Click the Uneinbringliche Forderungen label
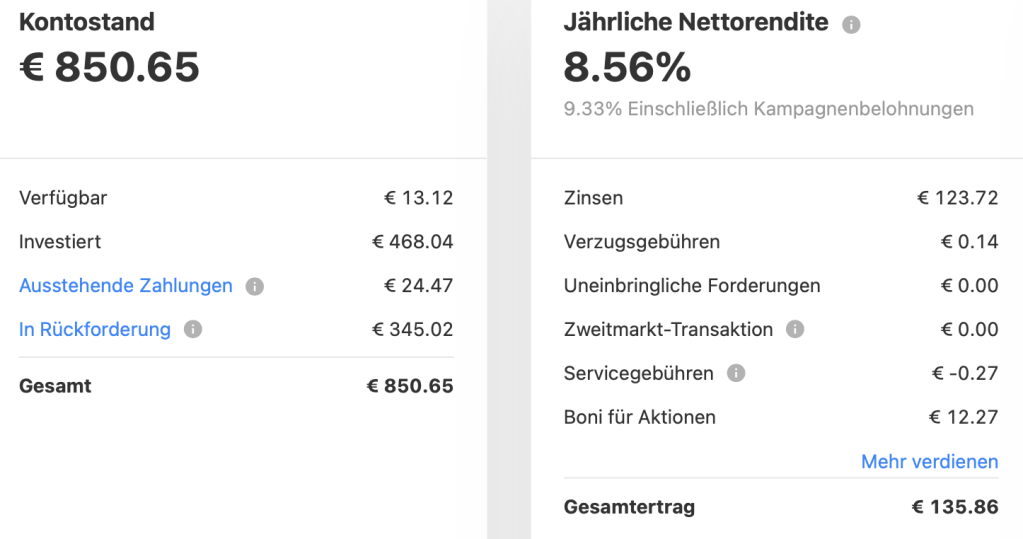1023x539 pixels. click(x=692, y=286)
